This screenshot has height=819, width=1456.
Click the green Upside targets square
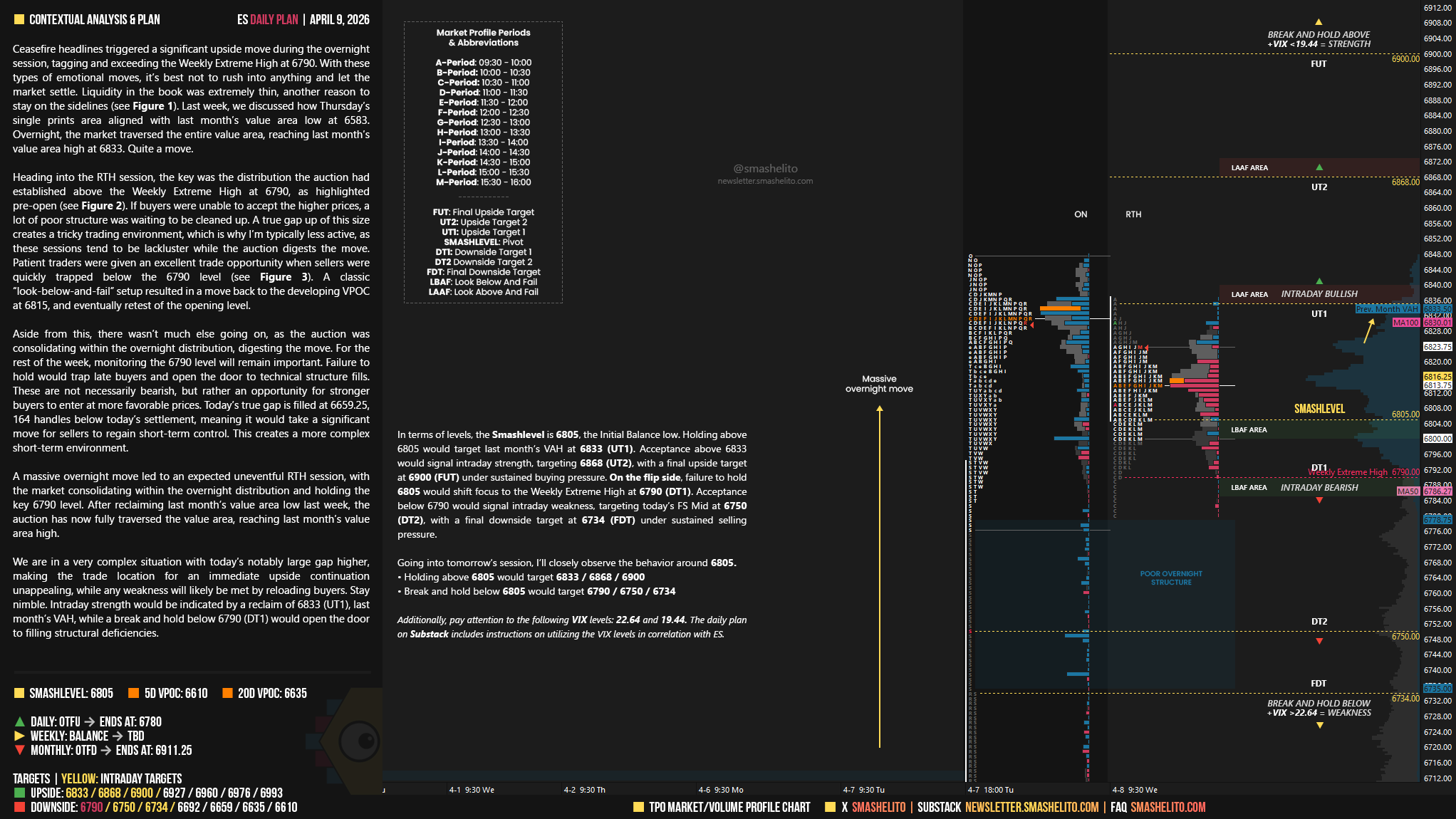[x=19, y=793]
